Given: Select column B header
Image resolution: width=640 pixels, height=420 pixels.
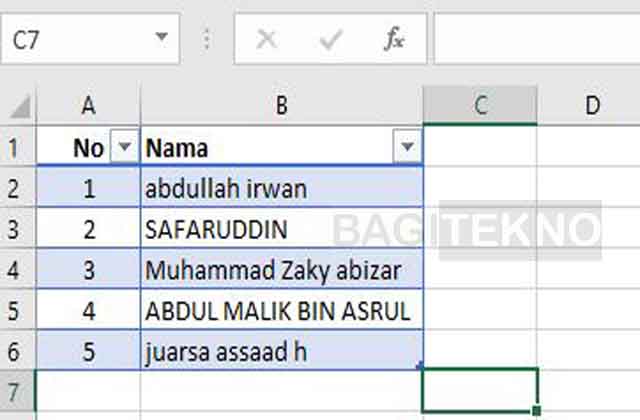Looking at the screenshot, I should coord(282,106).
